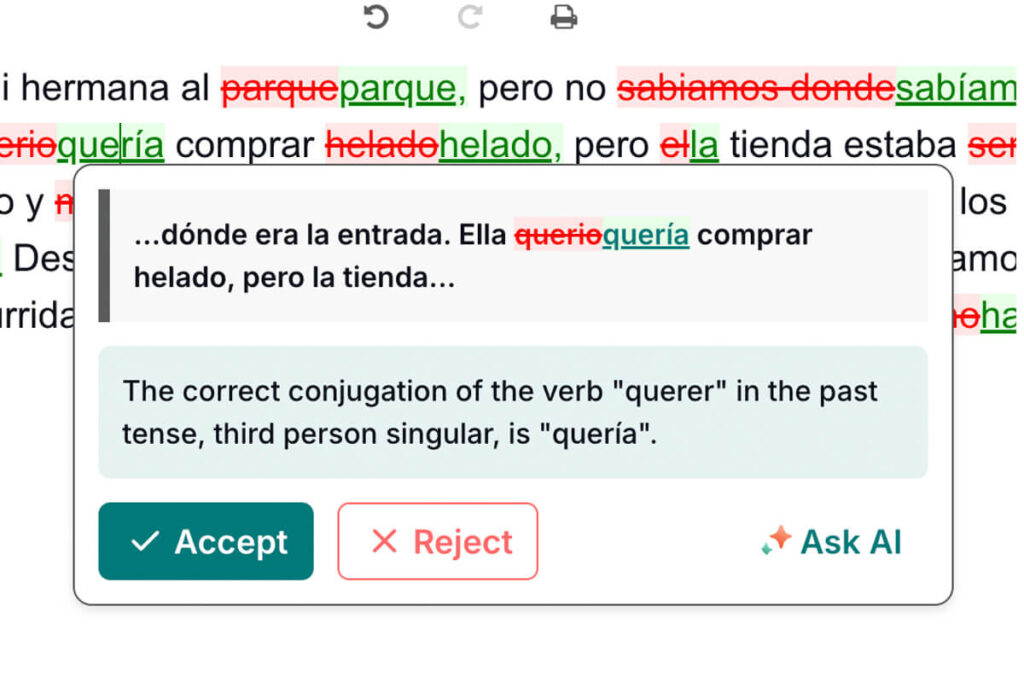Reject the suggested correction
Screen dimensions: 1024x683
pyautogui.click(x=437, y=541)
